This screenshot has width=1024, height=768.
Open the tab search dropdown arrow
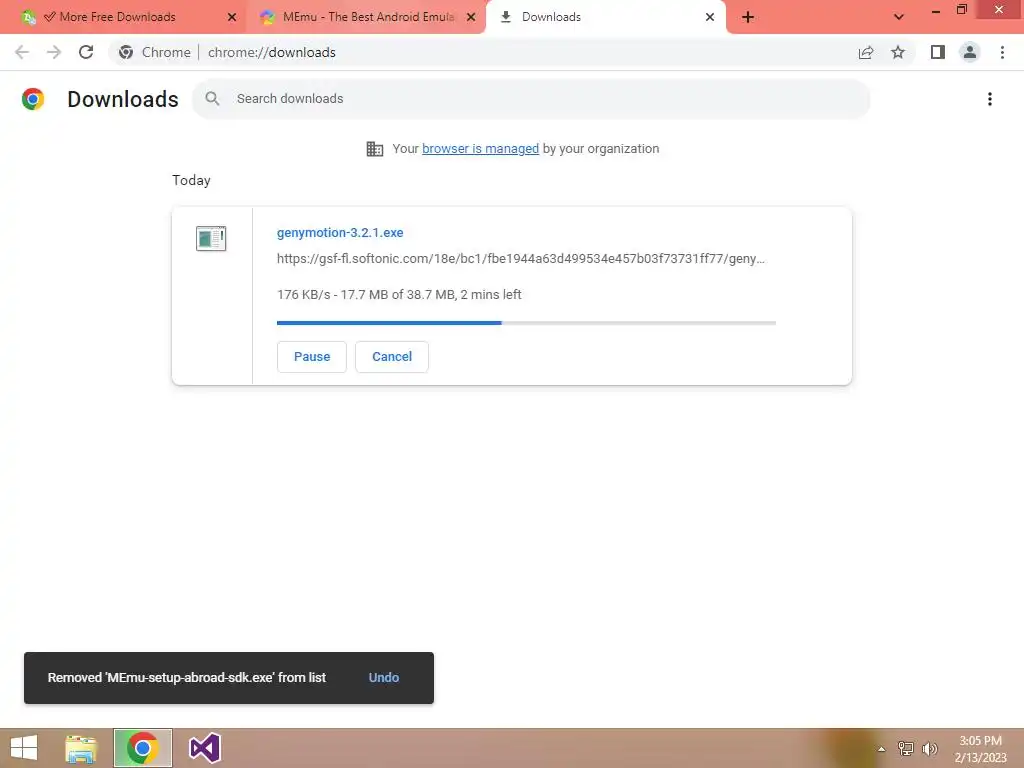tap(899, 17)
